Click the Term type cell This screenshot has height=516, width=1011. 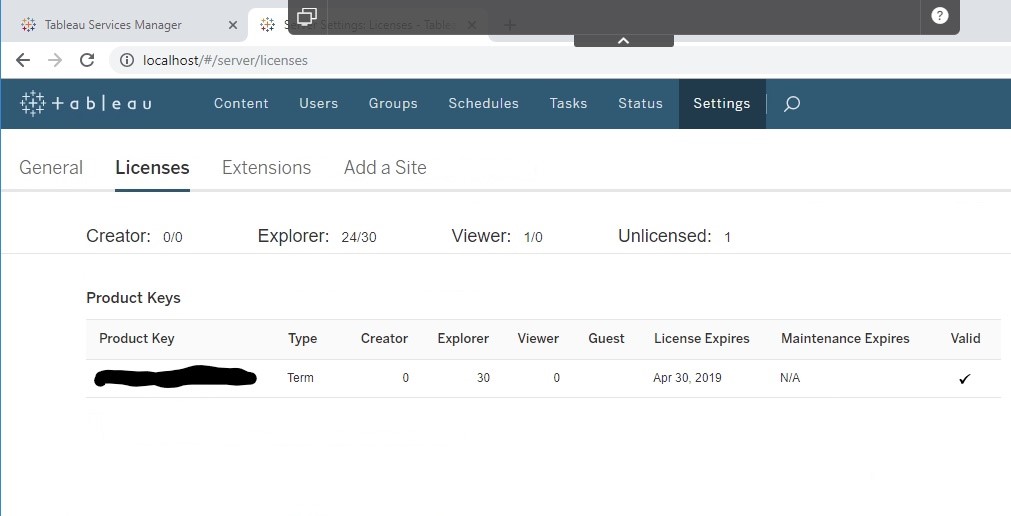(300, 378)
